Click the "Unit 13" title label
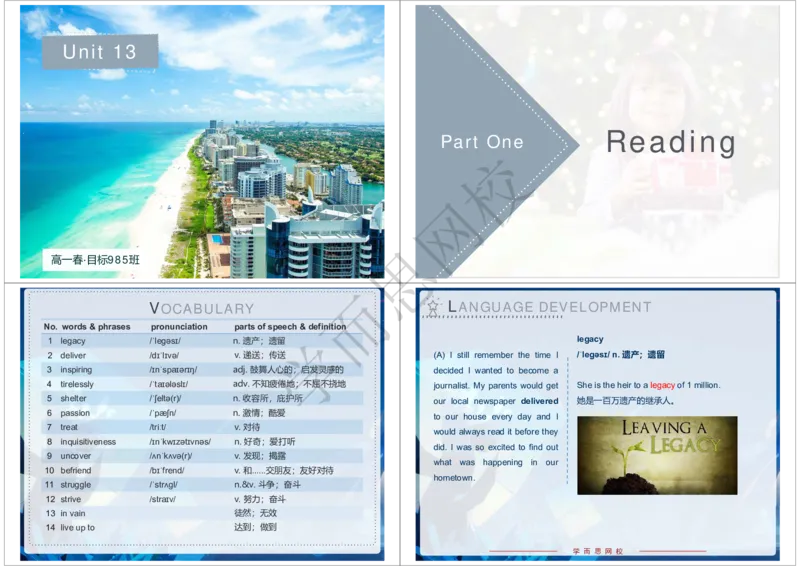800x566 pixels. pos(99,52)
